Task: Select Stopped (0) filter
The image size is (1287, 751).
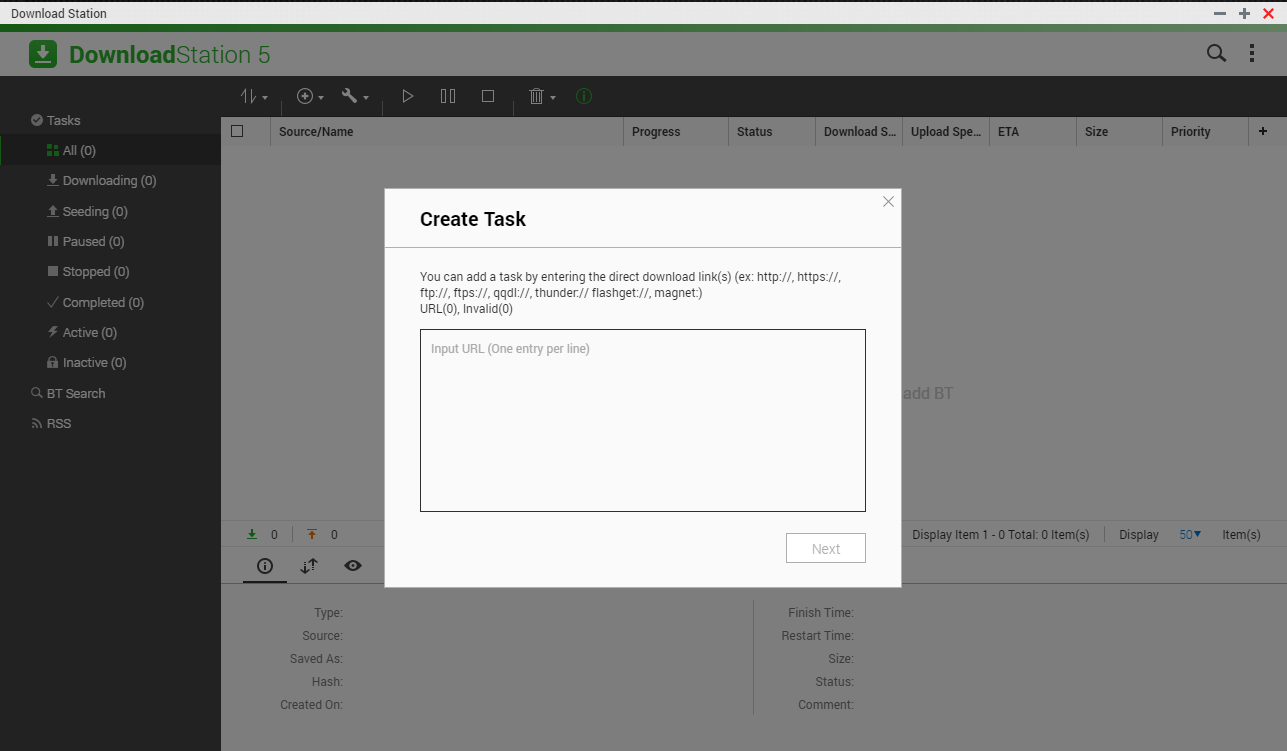Action: point(110,272)
